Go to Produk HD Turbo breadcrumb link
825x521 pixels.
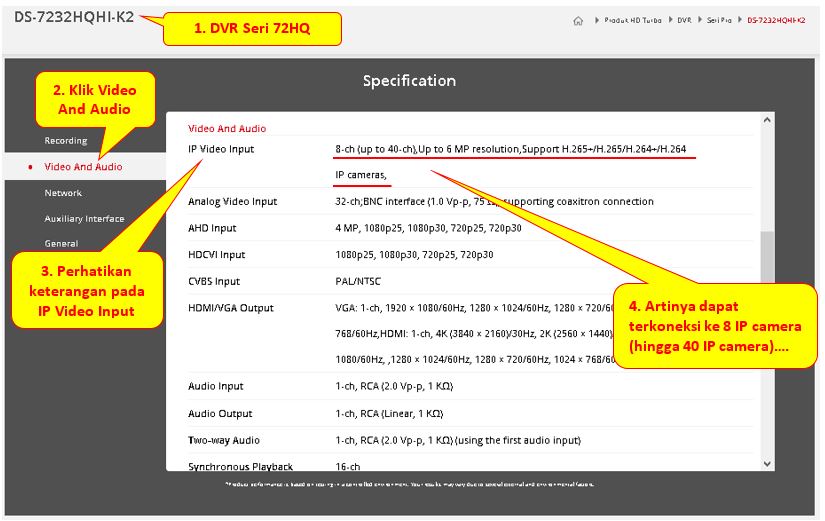(x=632, y=20)
